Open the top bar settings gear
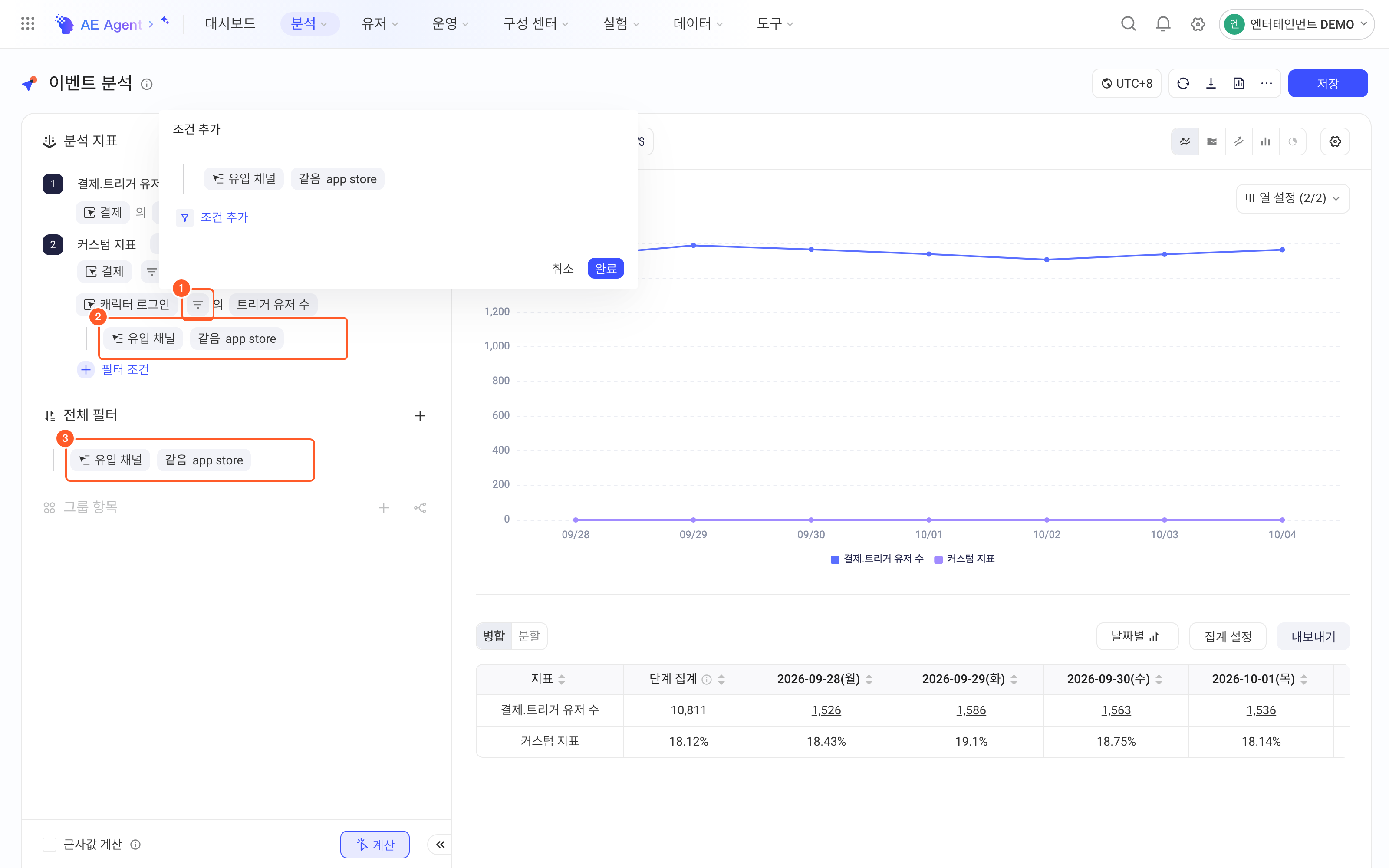1389x868 pixels. [x=1197, y=24]
